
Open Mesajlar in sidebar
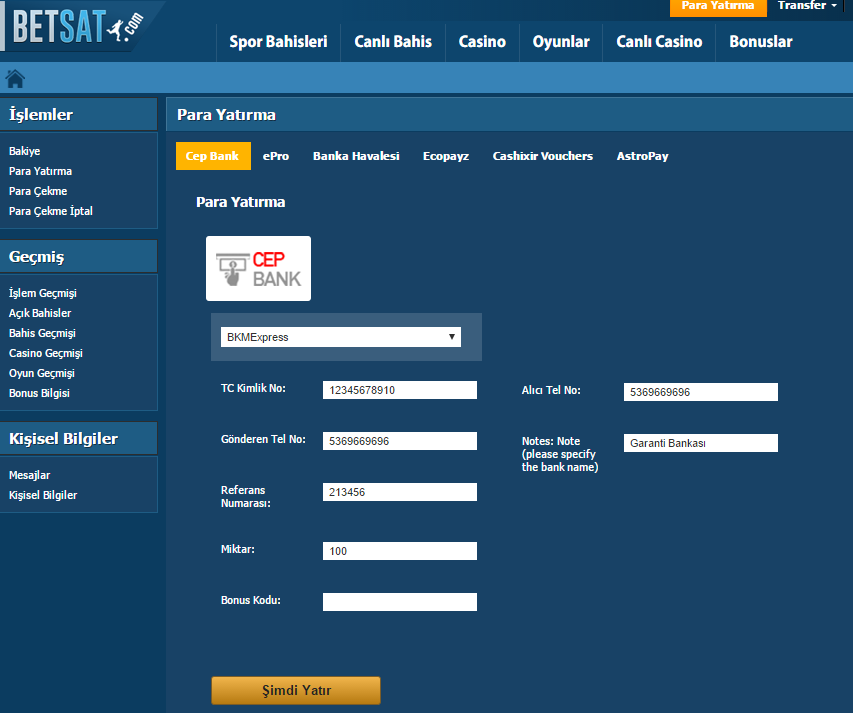[29, 475]
